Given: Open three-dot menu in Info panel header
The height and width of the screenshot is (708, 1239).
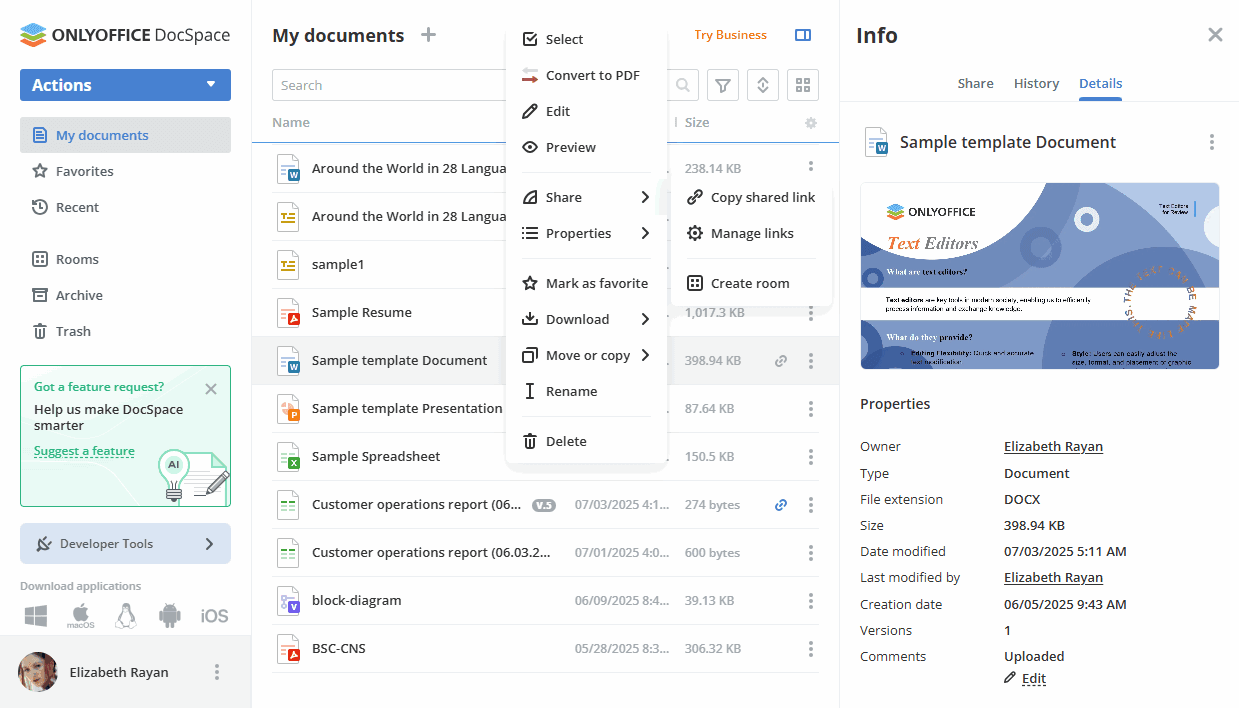Looking at the screenshot, I should pyautogui.click(x=1212, y=142).
